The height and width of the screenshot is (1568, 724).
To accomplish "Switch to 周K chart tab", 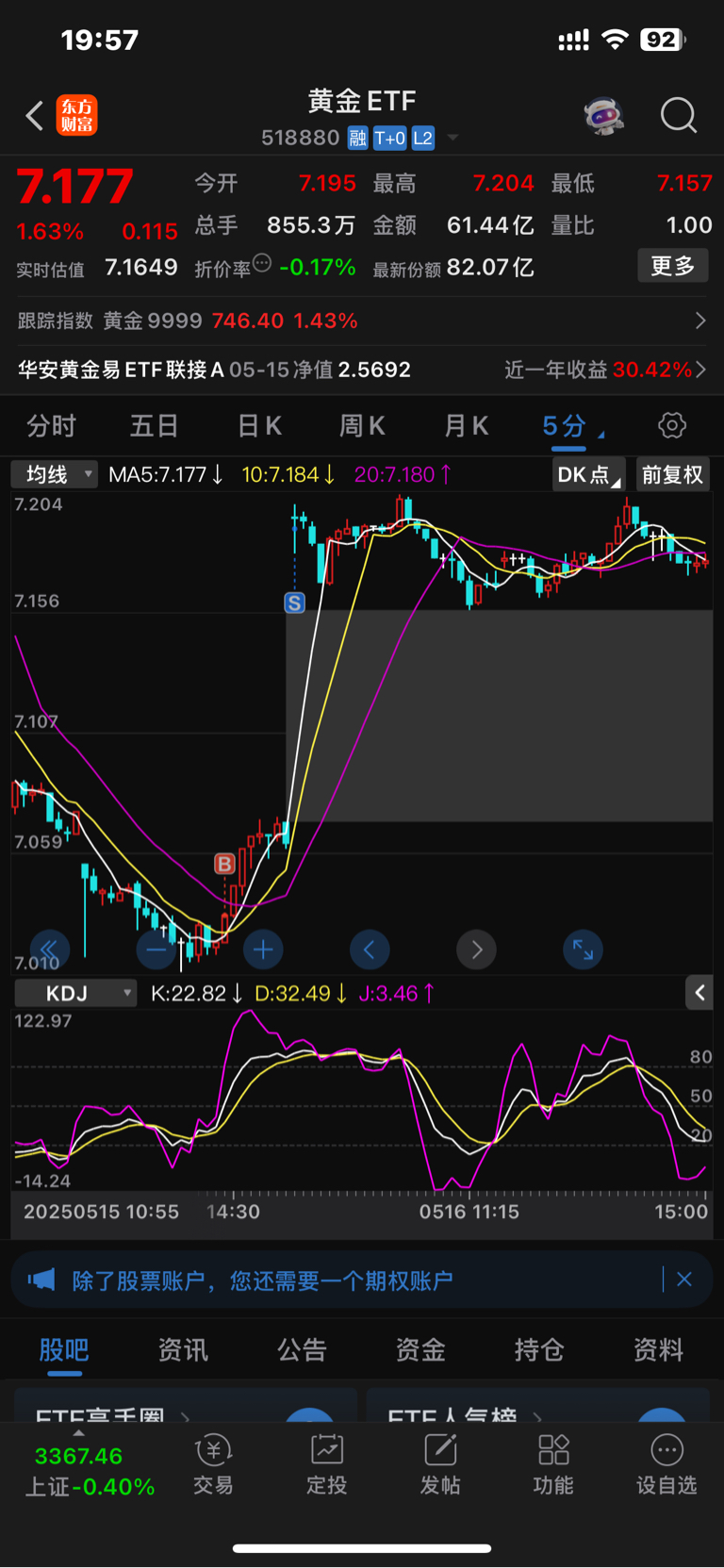I will tap(362, 426).
